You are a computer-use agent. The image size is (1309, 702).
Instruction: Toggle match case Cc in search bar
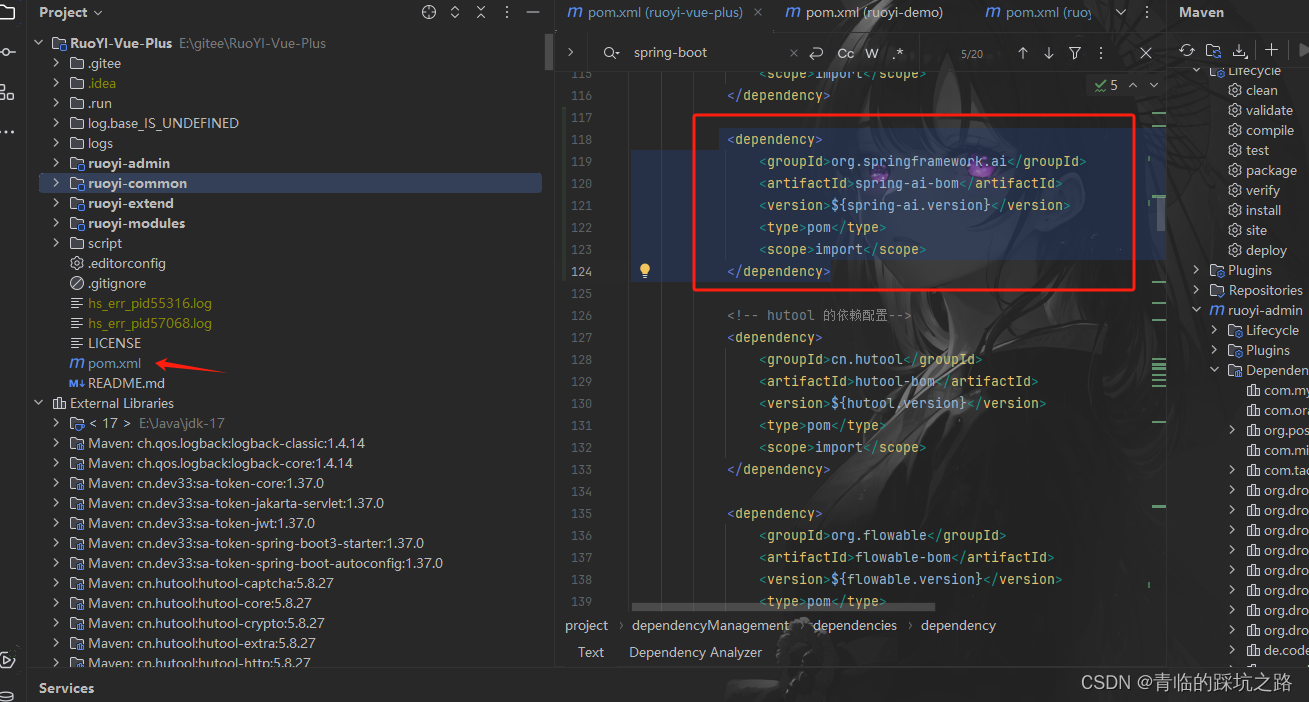(x=845, y=52)
